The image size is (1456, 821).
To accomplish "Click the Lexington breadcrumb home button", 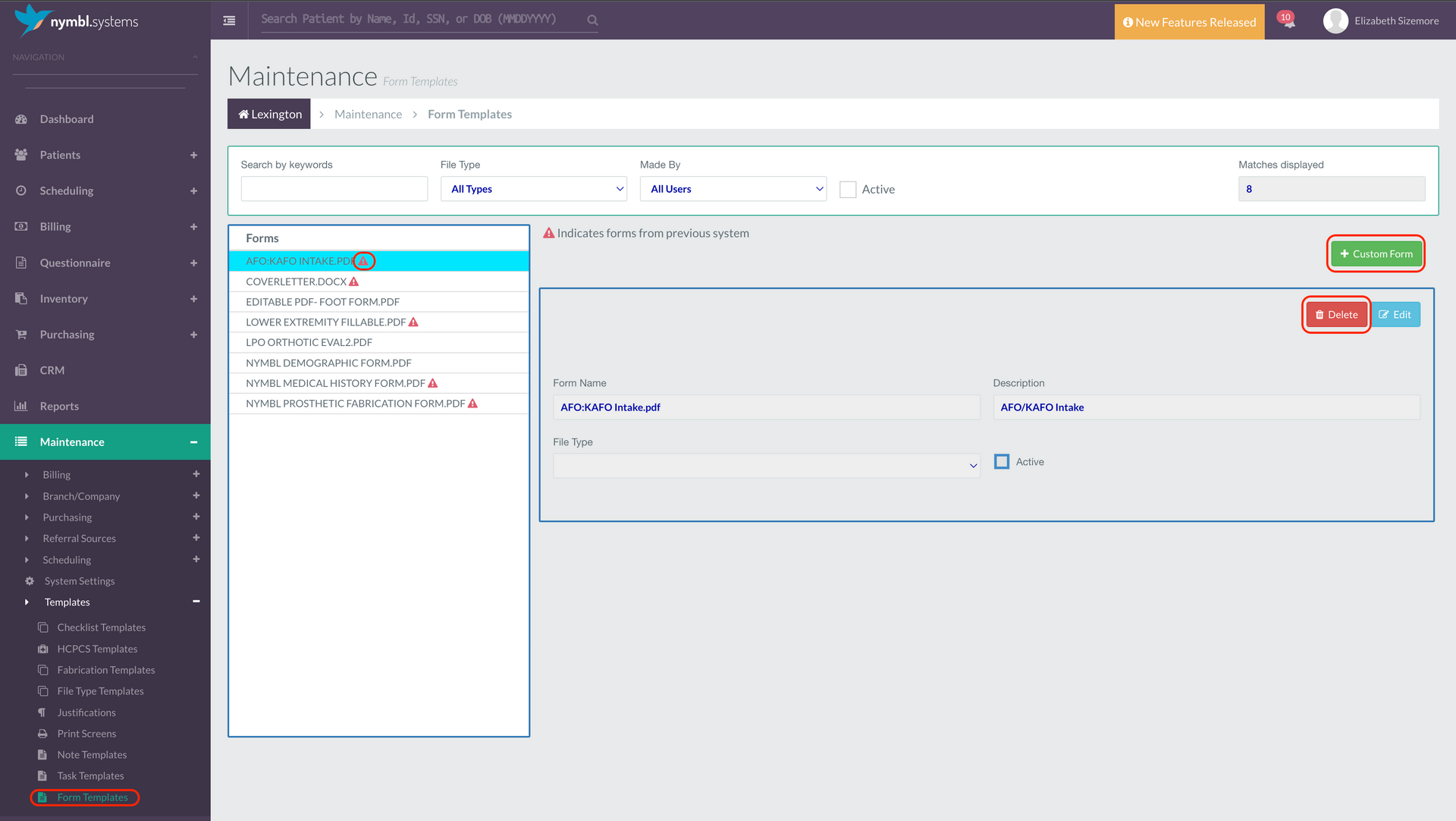I will click(269, 114).
